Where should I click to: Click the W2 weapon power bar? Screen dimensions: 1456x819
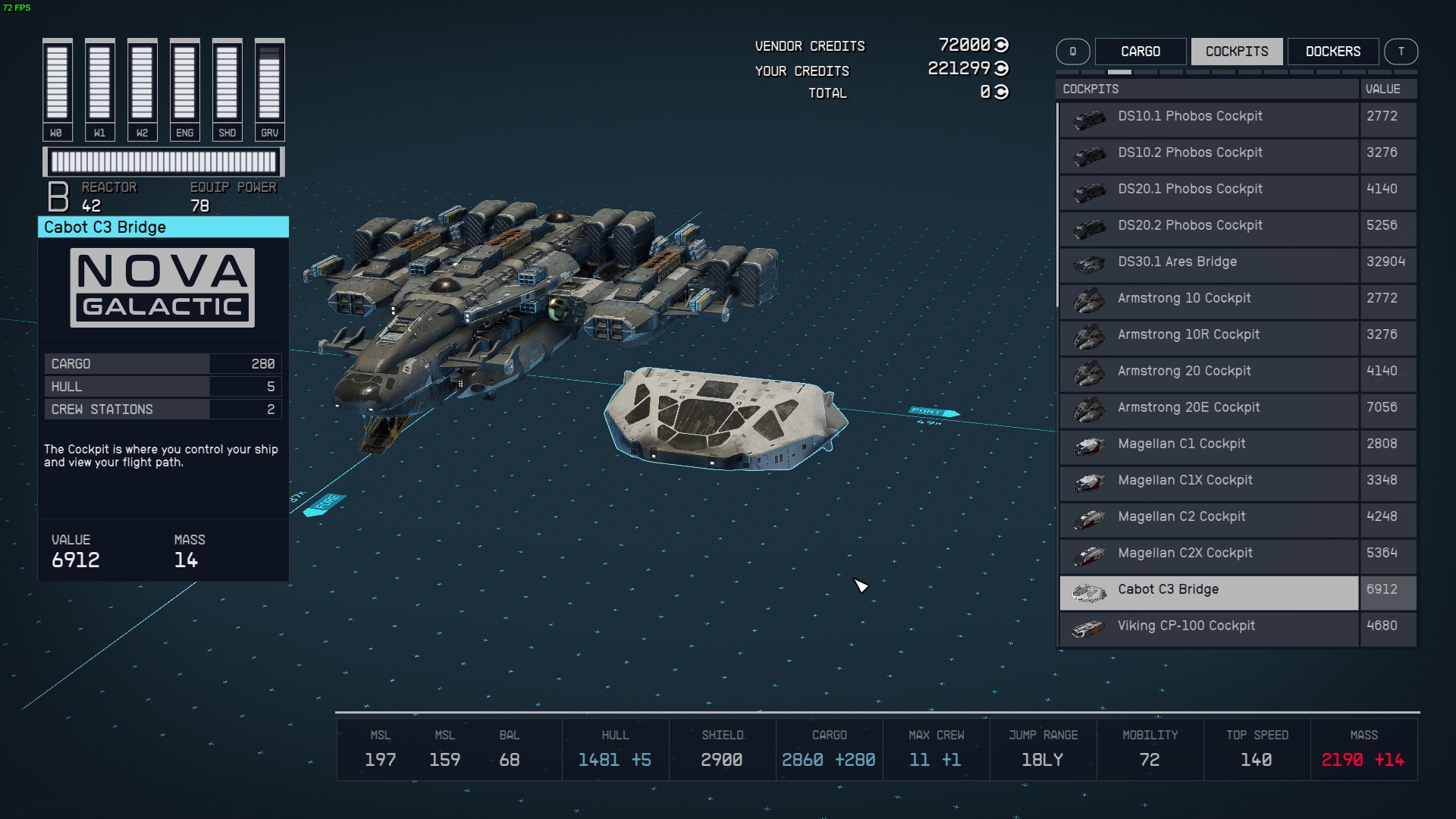(142, 89)
